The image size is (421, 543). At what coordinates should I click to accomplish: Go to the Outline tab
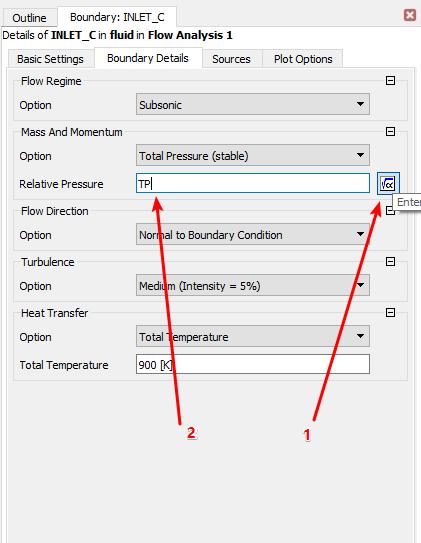click(x=29, y=18)
